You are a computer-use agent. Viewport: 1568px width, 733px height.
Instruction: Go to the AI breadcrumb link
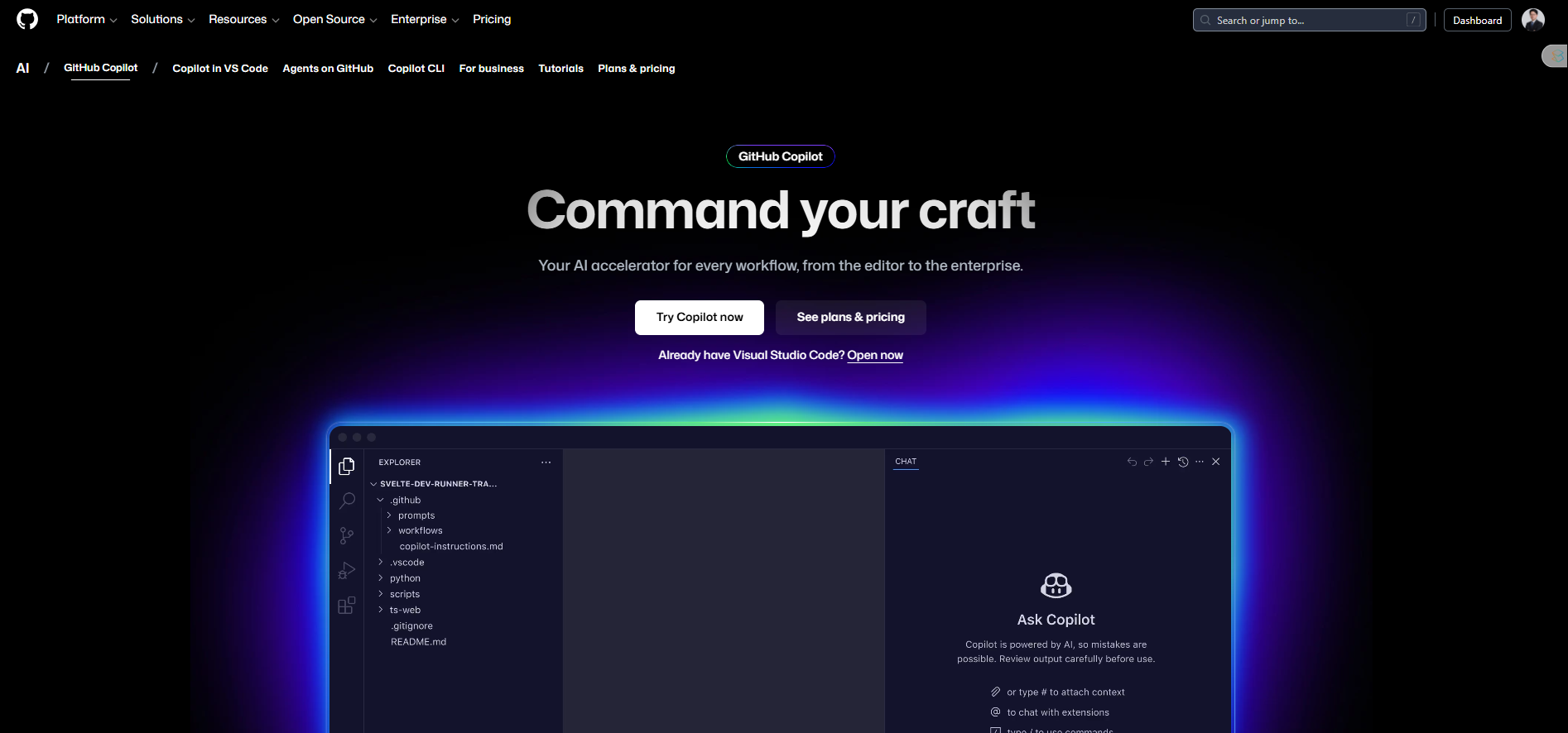[22, 68]
